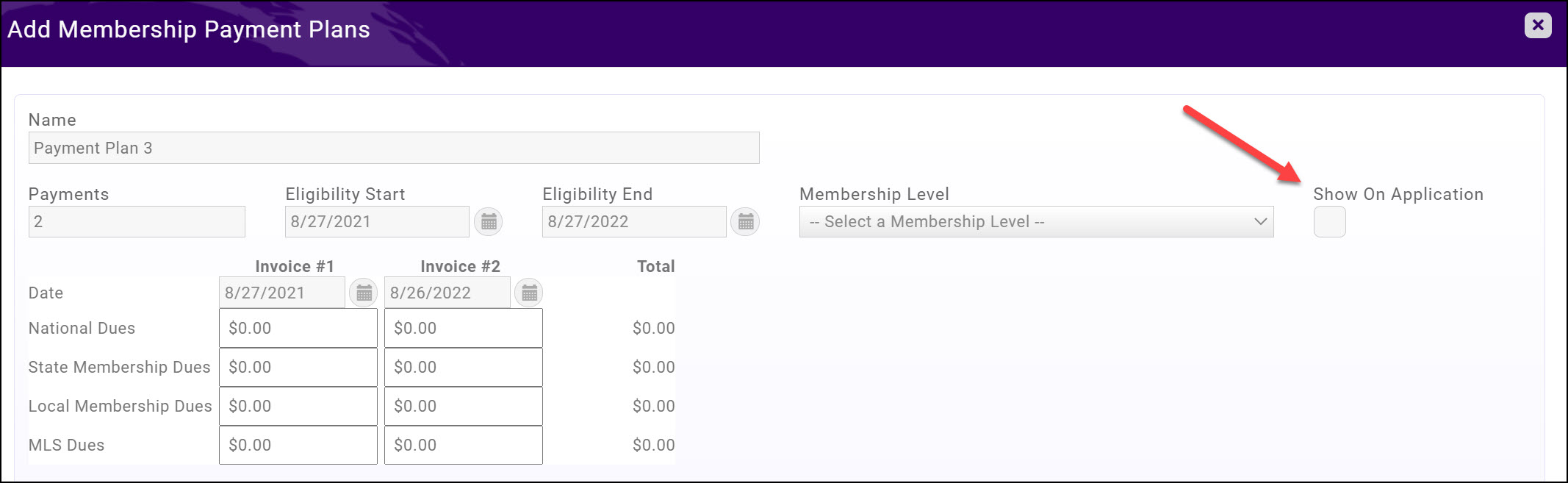Click National Dues amount for Invoice #1
The width and height of the screenshot is (1568, 483).
tap(298, 328)
